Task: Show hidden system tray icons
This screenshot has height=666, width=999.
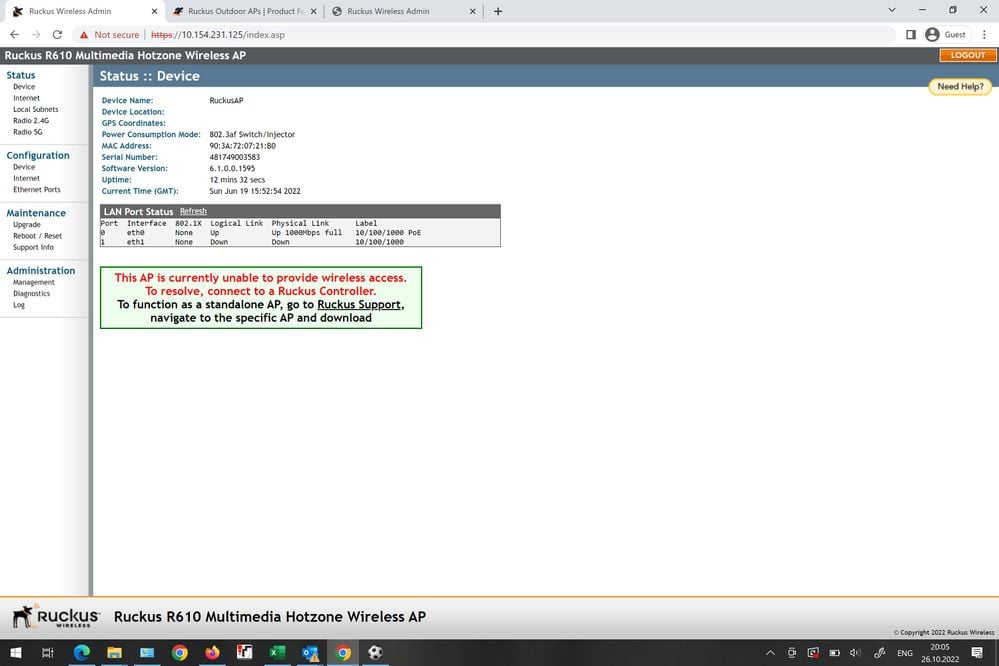Action: (x=770, y=653)
